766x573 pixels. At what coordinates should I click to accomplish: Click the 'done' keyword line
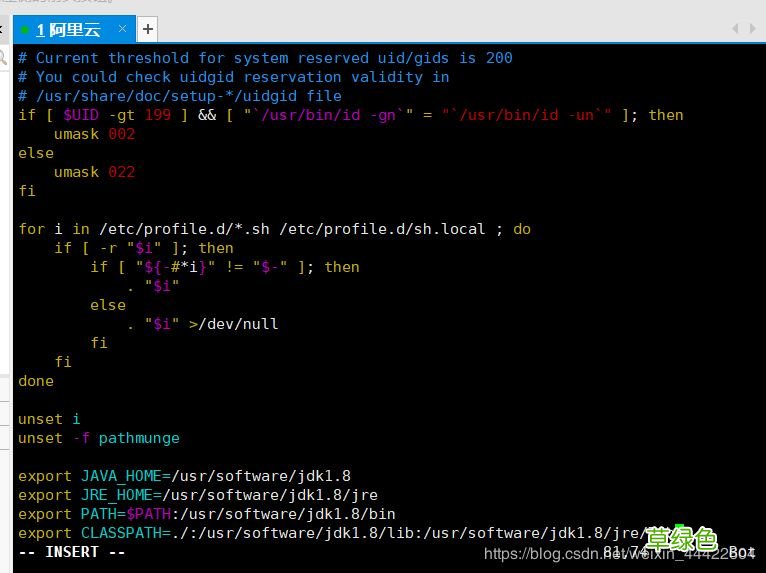tap(36, 381)
